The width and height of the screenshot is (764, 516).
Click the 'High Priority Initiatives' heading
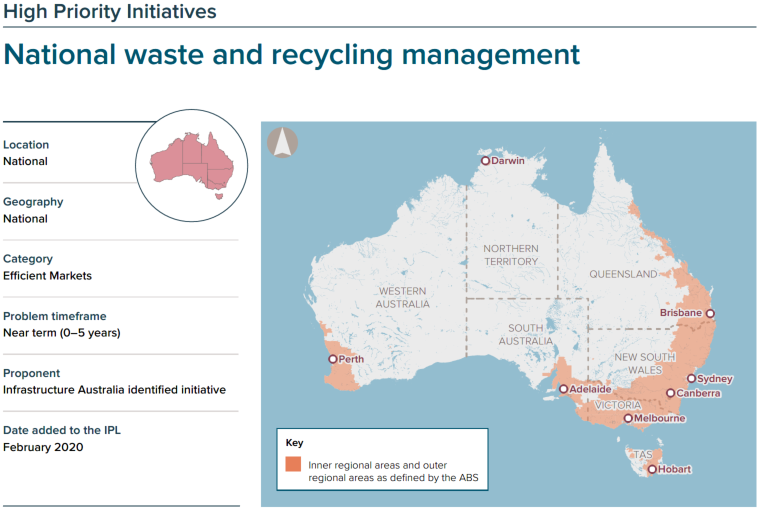pos(110,11)
